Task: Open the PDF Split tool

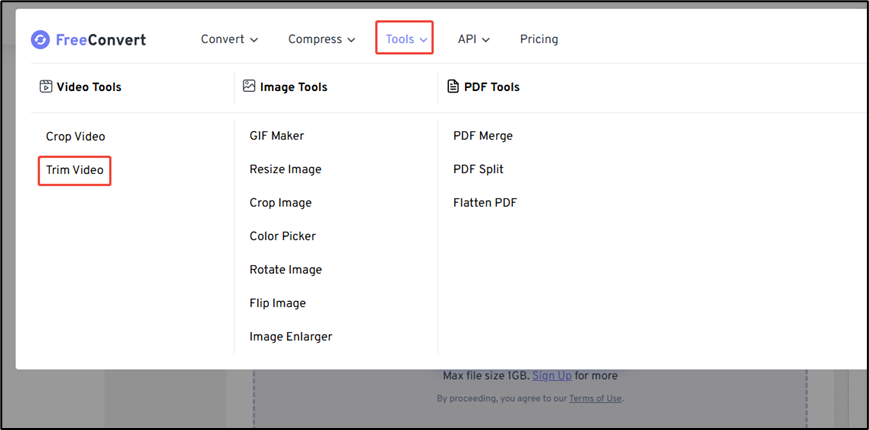Action: (x=478, y=169)
